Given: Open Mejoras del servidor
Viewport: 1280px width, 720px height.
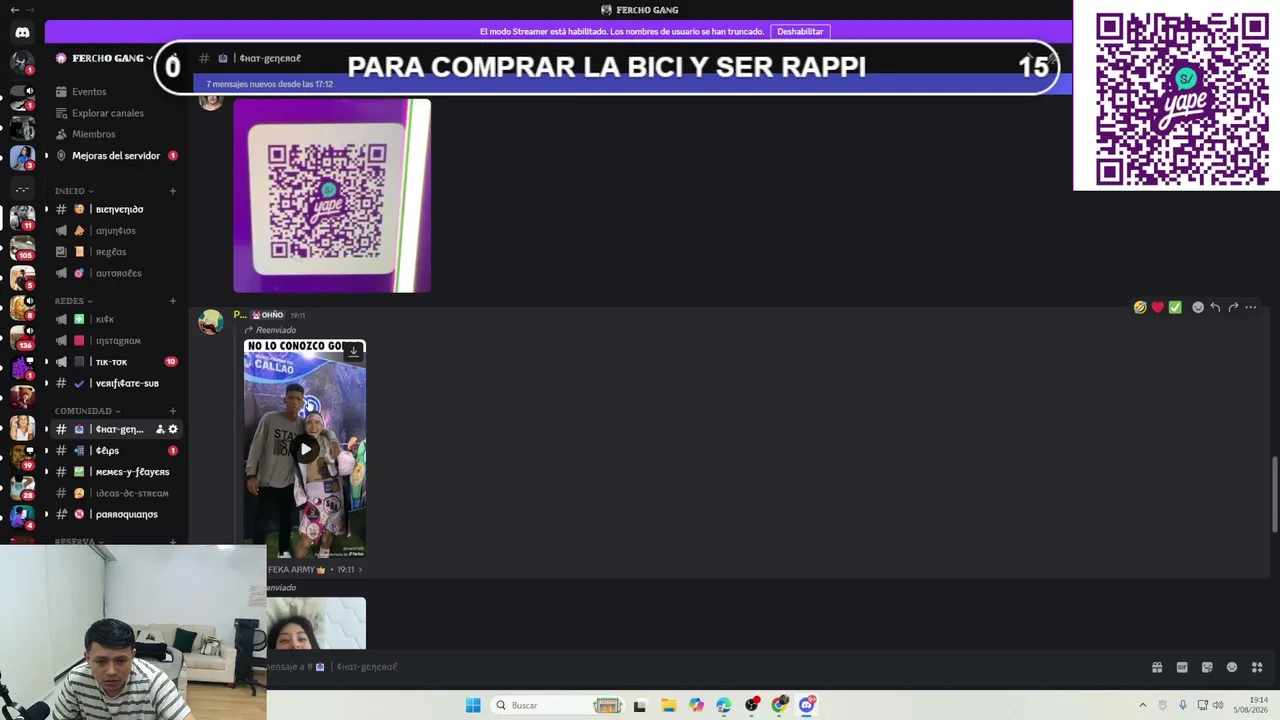Looking at the screenshot, I should point(115,156).
